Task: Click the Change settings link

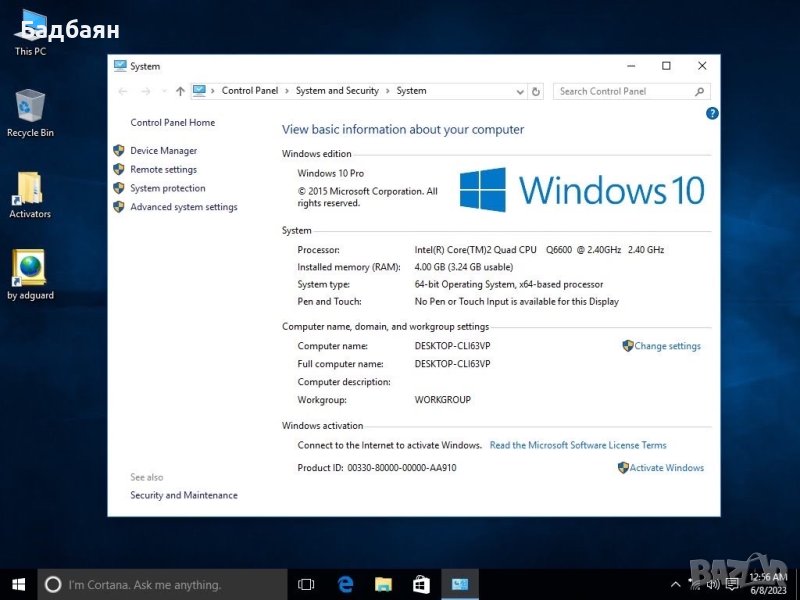Action: [667, 346]
